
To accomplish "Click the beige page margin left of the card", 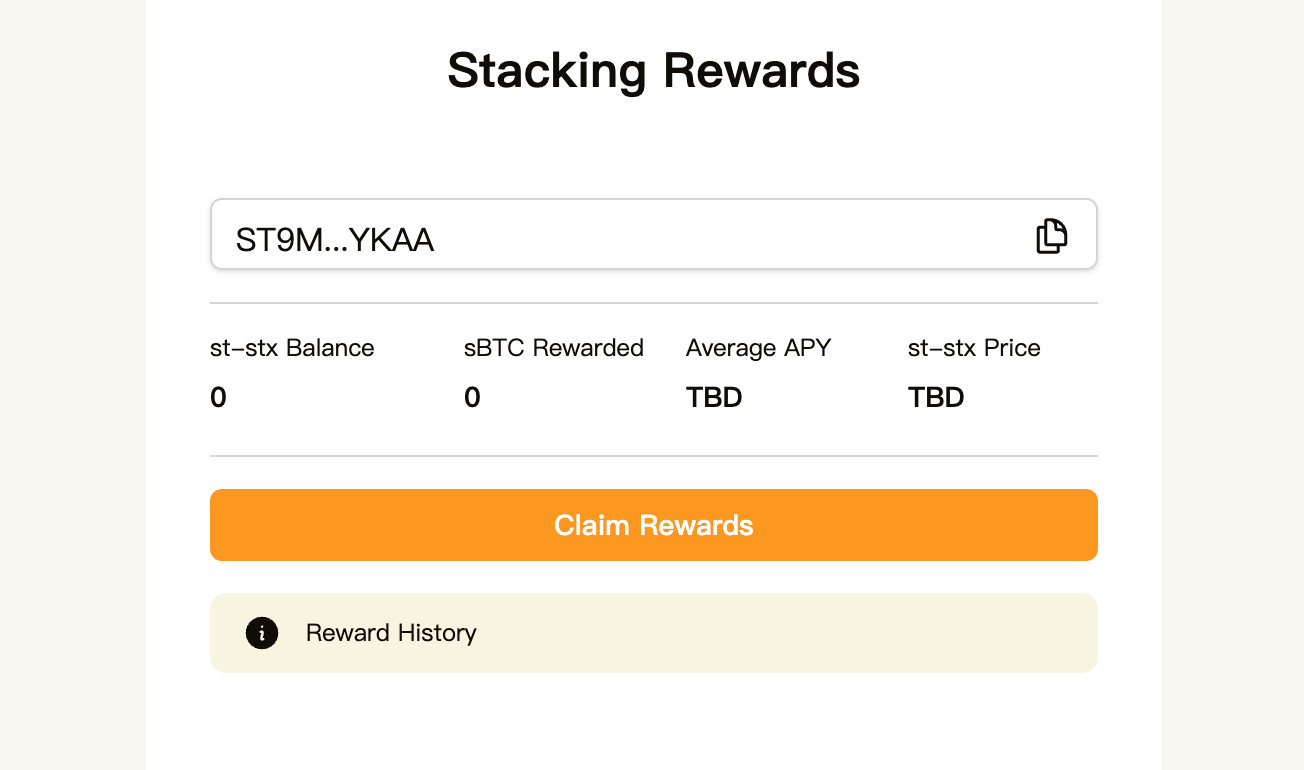I will (72, 400).
